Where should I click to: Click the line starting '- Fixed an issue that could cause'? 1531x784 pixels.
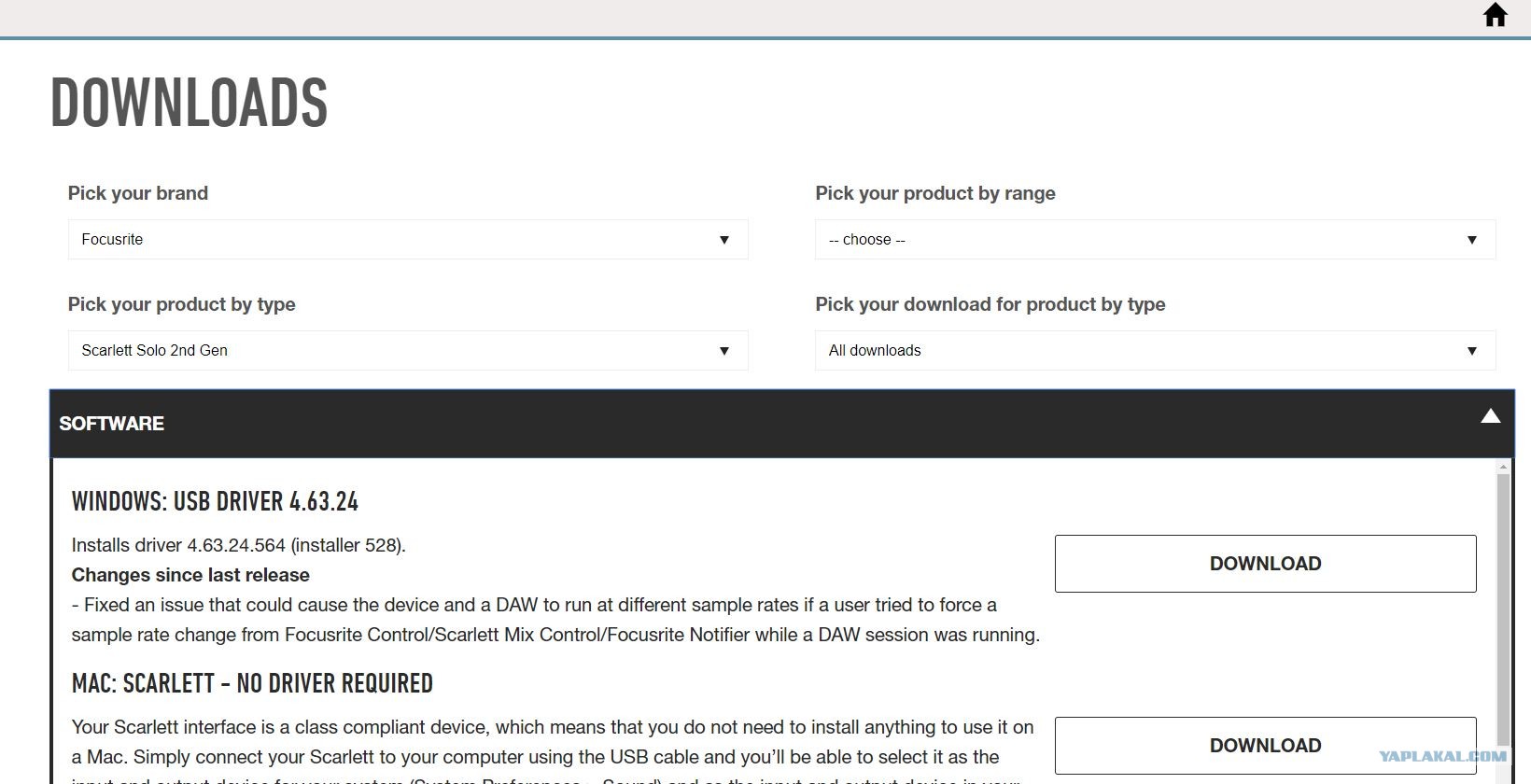point(534,605)
